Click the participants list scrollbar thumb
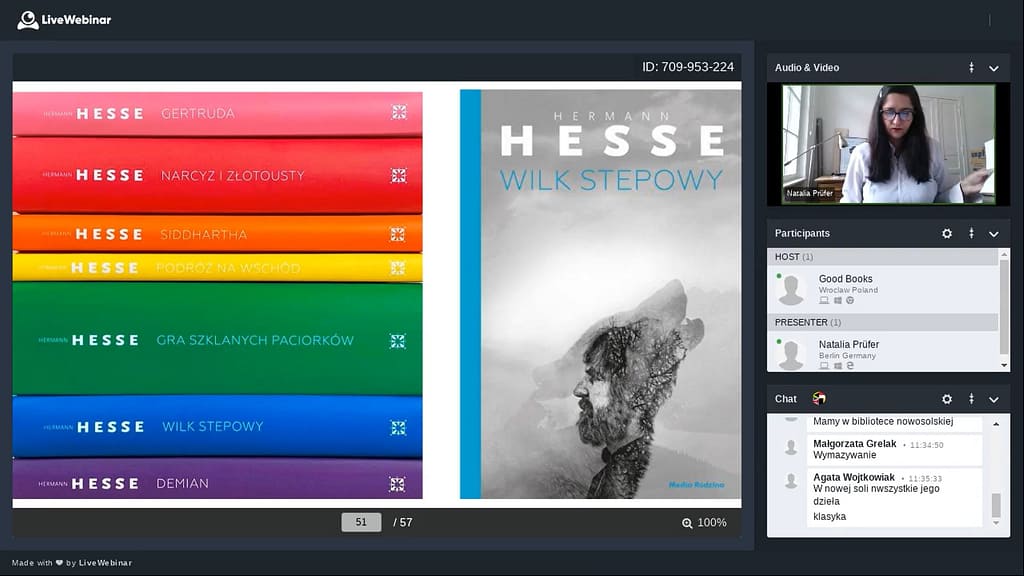The width and height of the screenshot is (1024, 576). pos(1004,307)
